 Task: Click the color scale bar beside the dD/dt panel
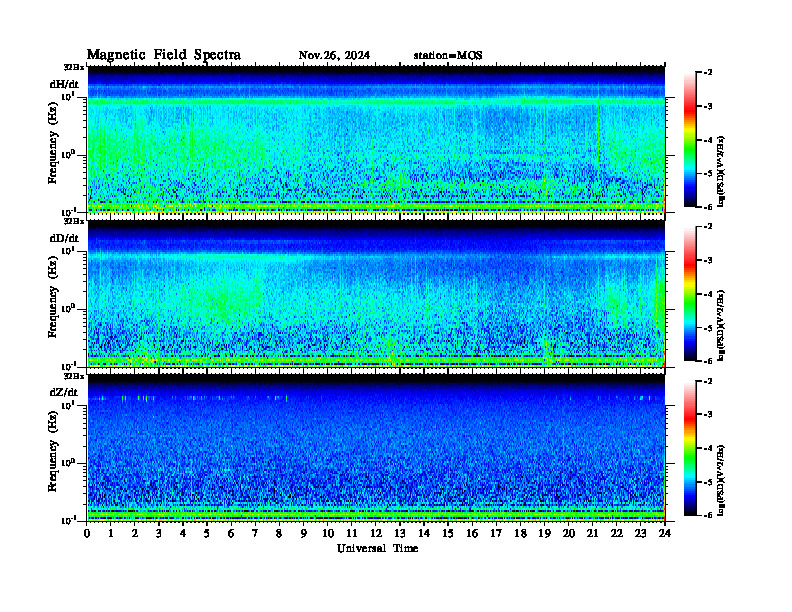[690, 294]
